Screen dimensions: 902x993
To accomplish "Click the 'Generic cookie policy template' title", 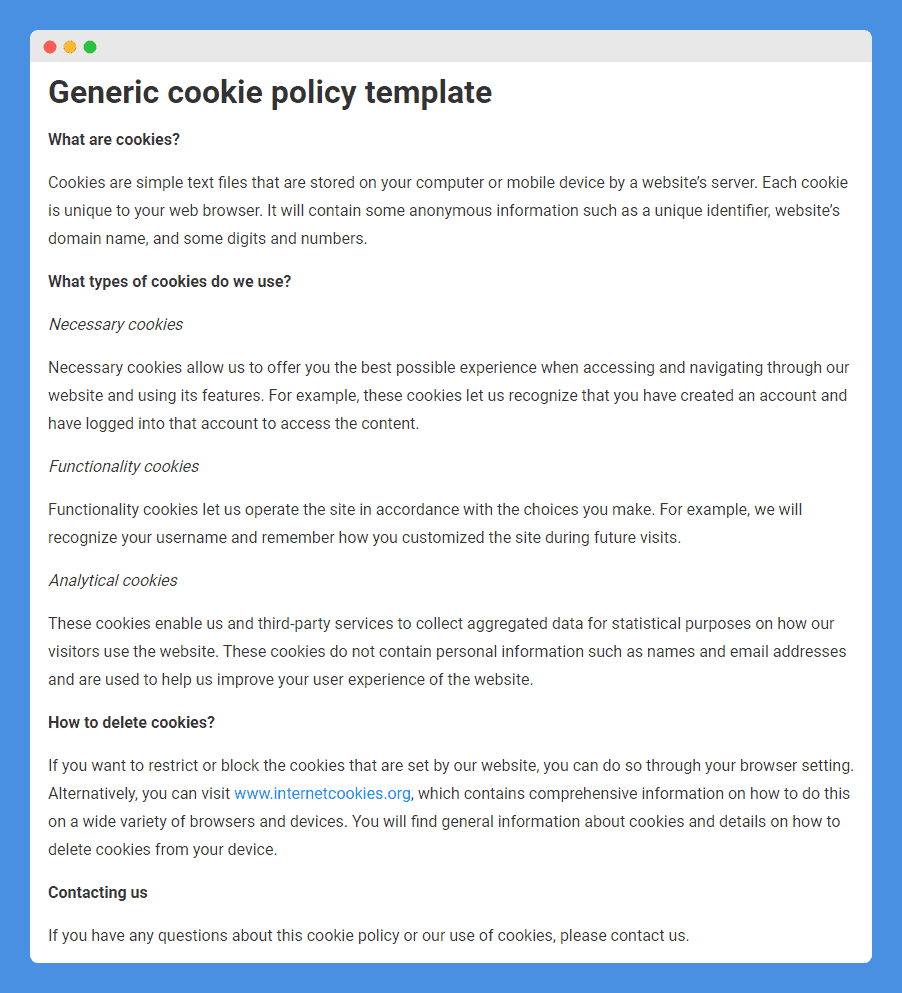I will click(270, 92).
